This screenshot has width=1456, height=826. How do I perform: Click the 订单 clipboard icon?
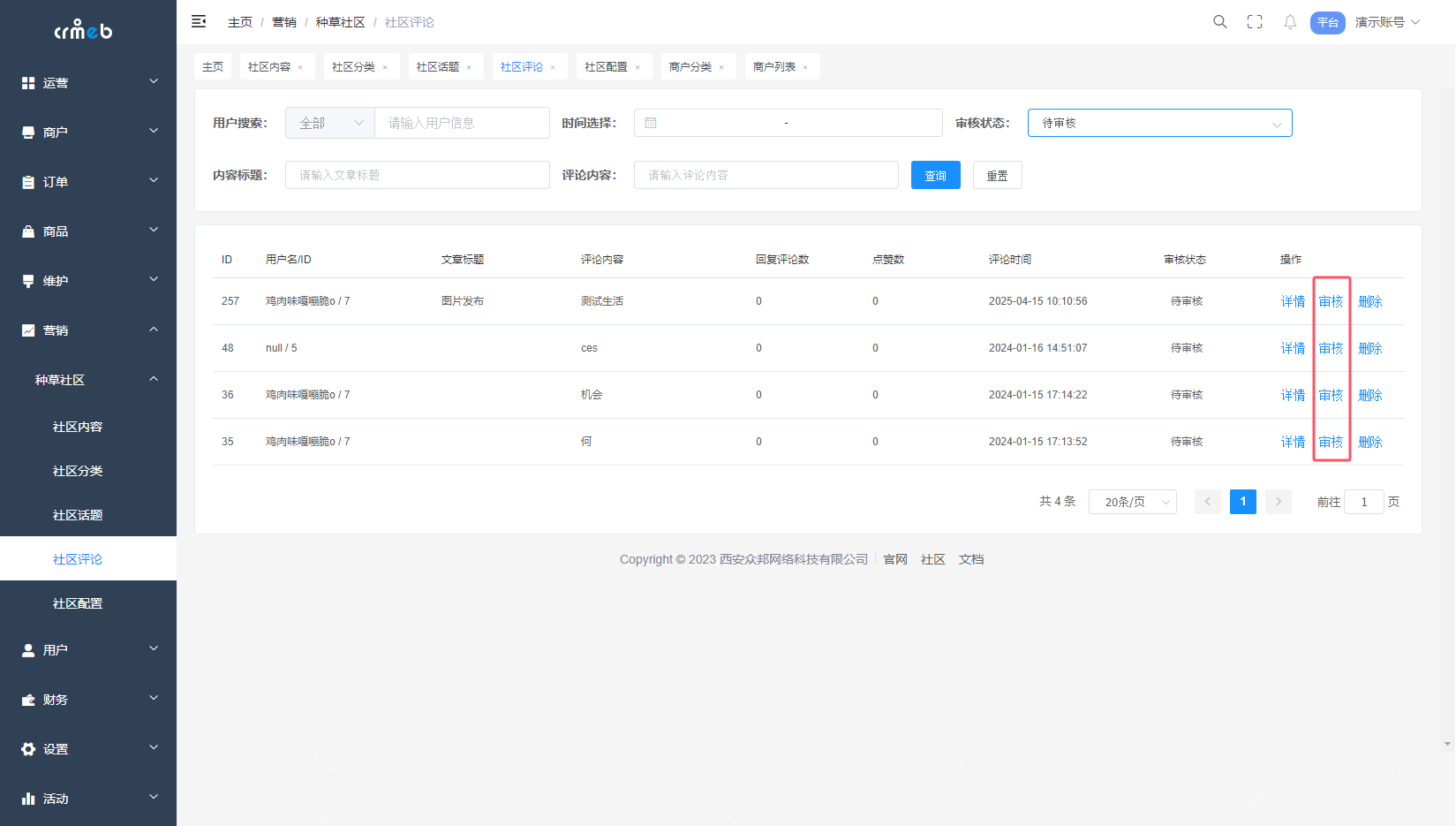(x=28, y=182)
